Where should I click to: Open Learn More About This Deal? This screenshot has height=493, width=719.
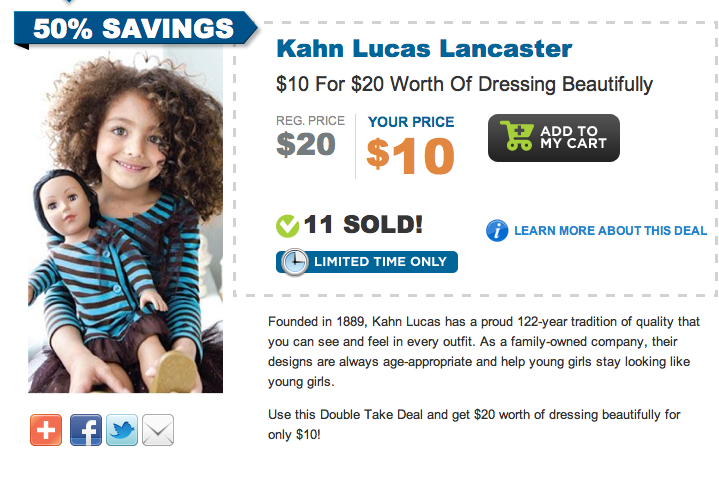pos(610,231)
